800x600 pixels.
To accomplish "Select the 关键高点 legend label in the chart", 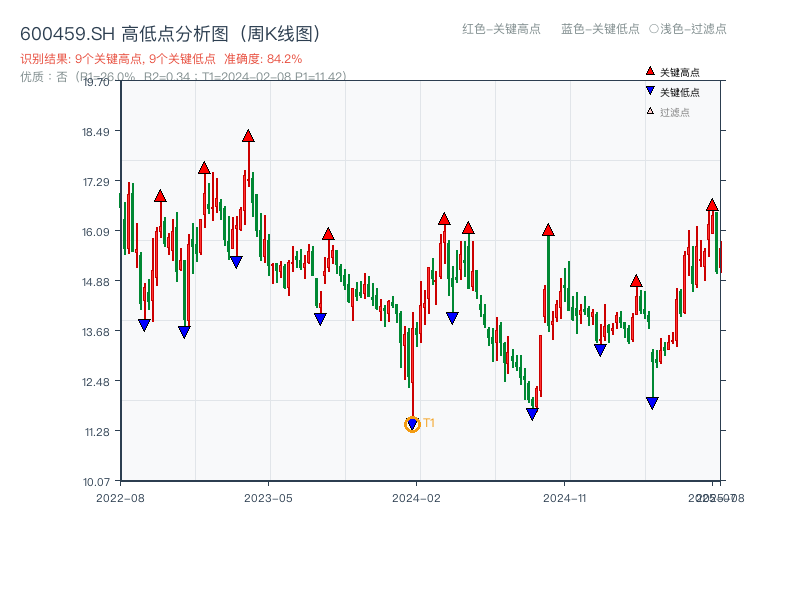I will click(x=680, y=72).
